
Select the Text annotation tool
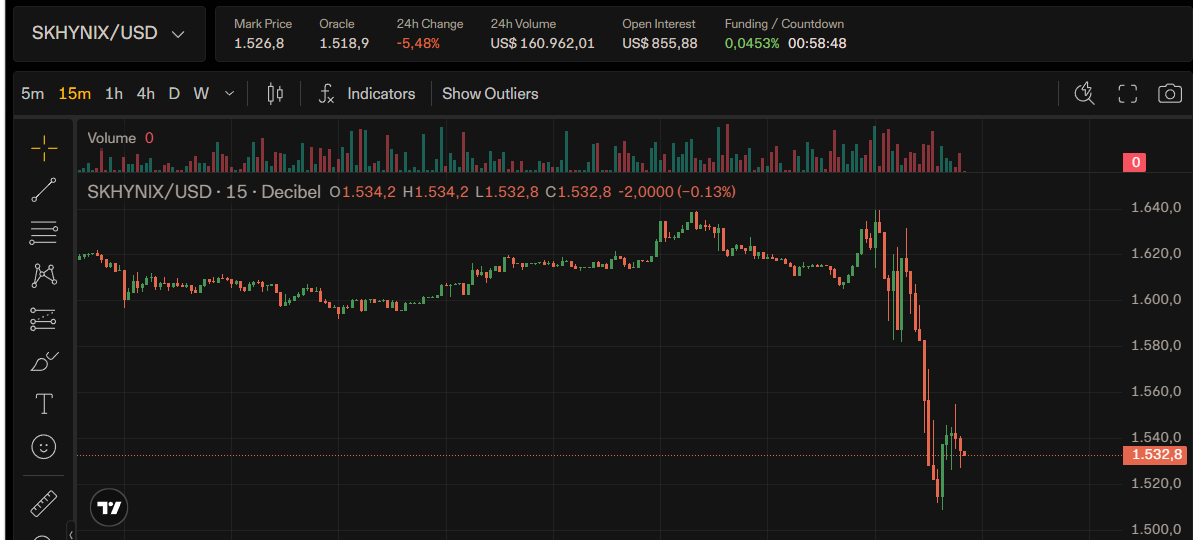point(44,404)
